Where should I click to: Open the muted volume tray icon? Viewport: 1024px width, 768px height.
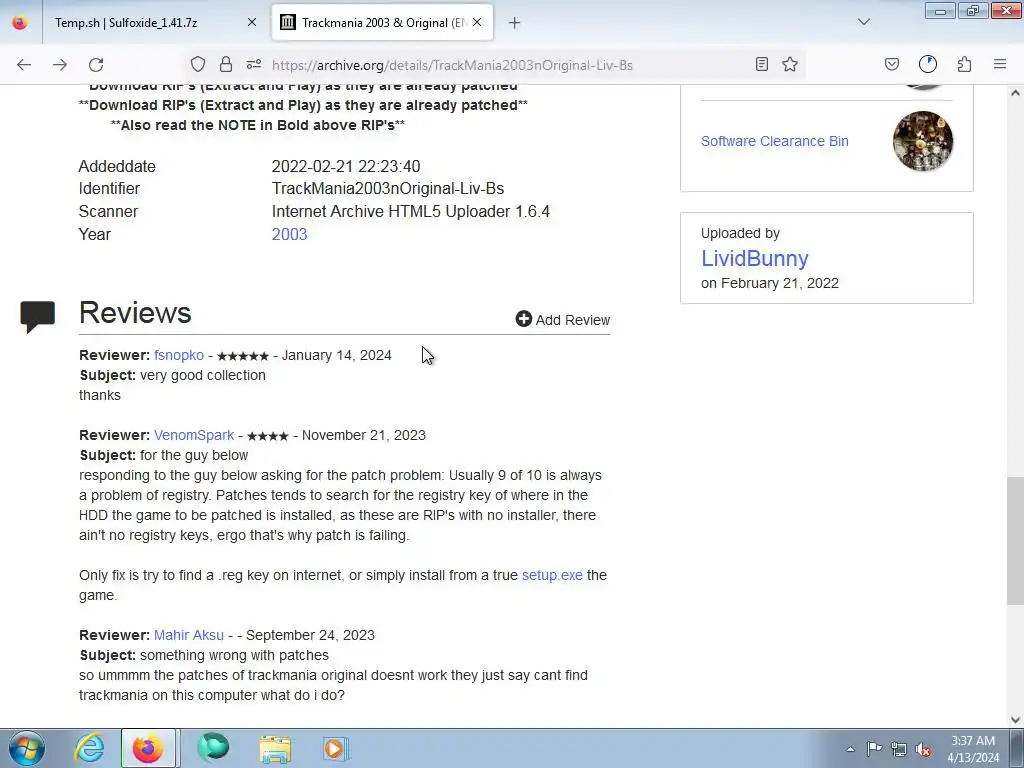tap(923, 749)
